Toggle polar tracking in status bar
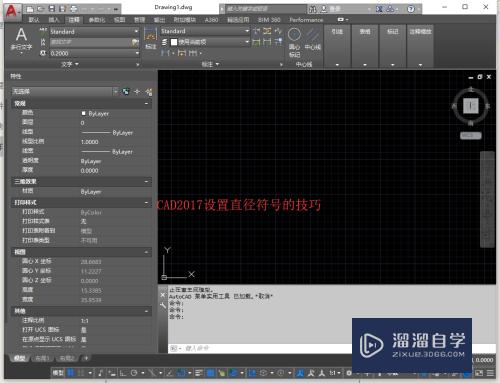The image size is (500, 383). click(x=134, y=373)
